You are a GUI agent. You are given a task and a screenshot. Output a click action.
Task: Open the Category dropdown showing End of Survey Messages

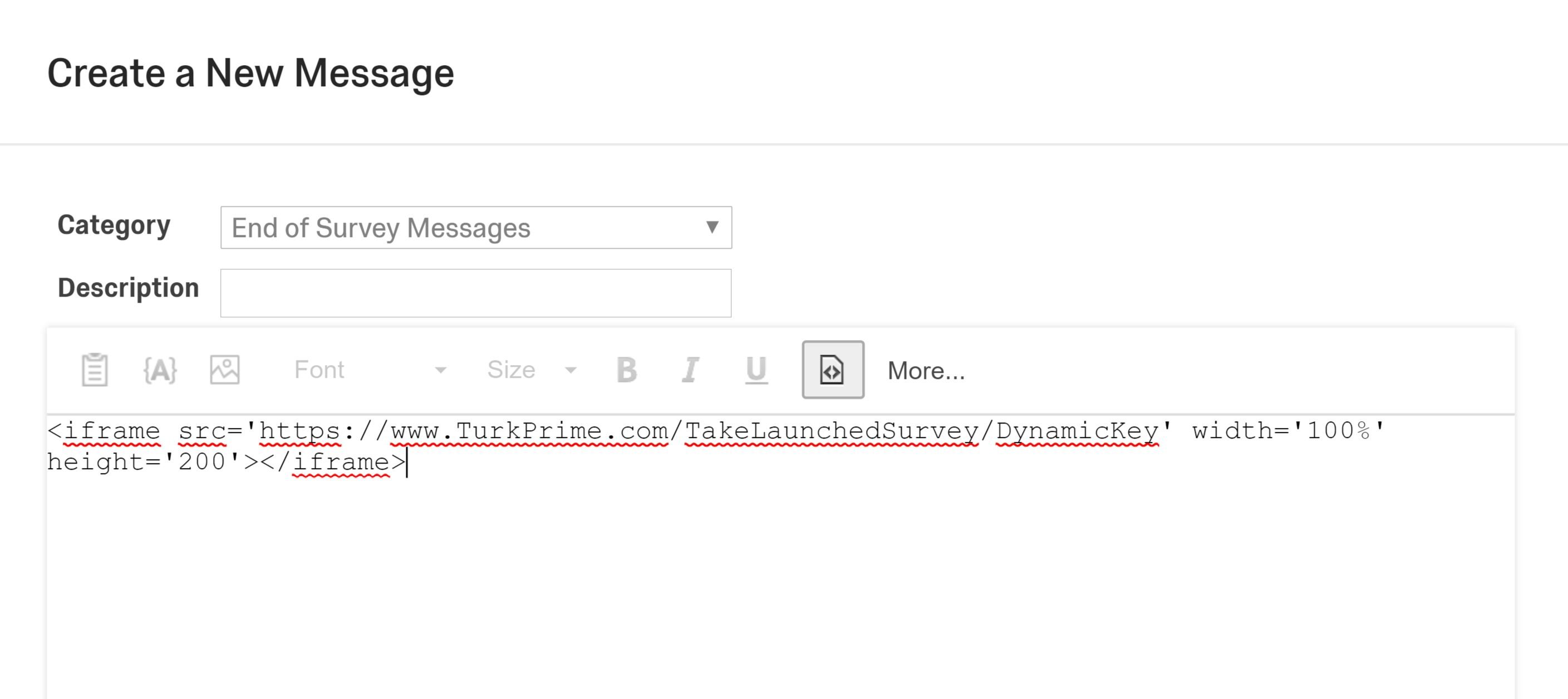476,228
